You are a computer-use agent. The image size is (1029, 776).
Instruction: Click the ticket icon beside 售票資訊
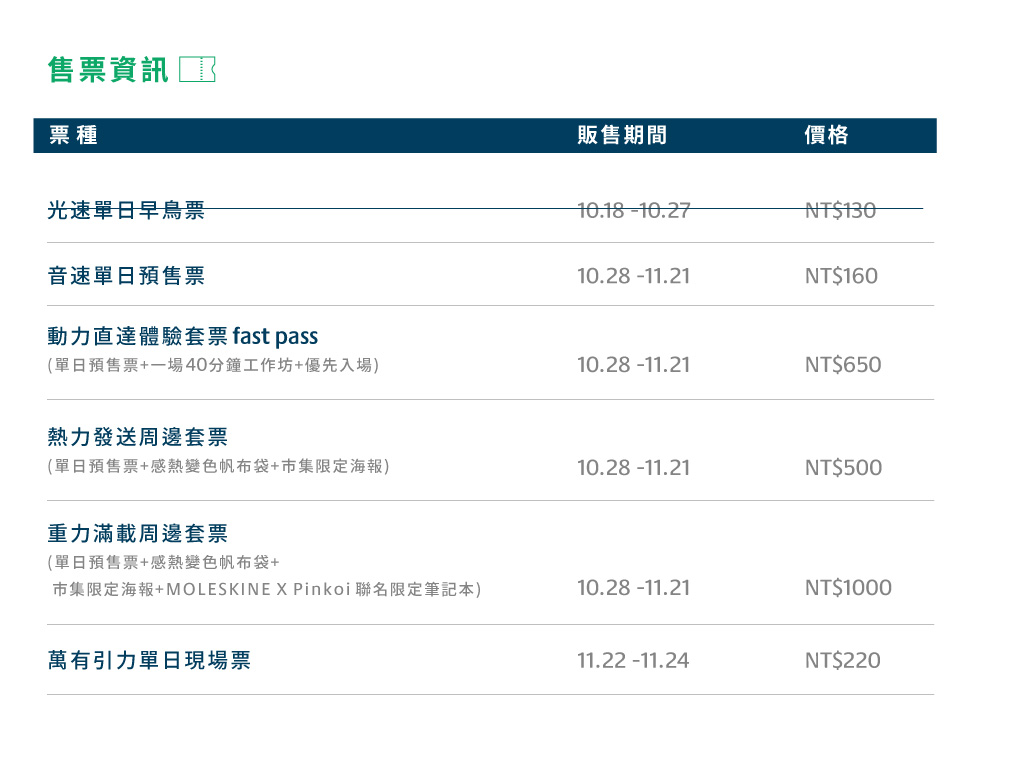point(197,69)
